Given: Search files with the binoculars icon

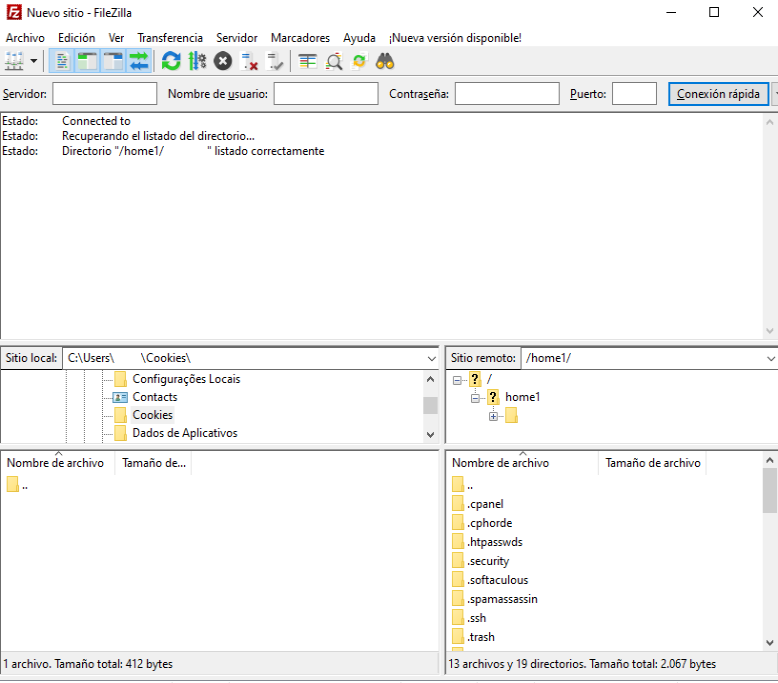Looking at the screenshot, I should click(x=385, y=62).
